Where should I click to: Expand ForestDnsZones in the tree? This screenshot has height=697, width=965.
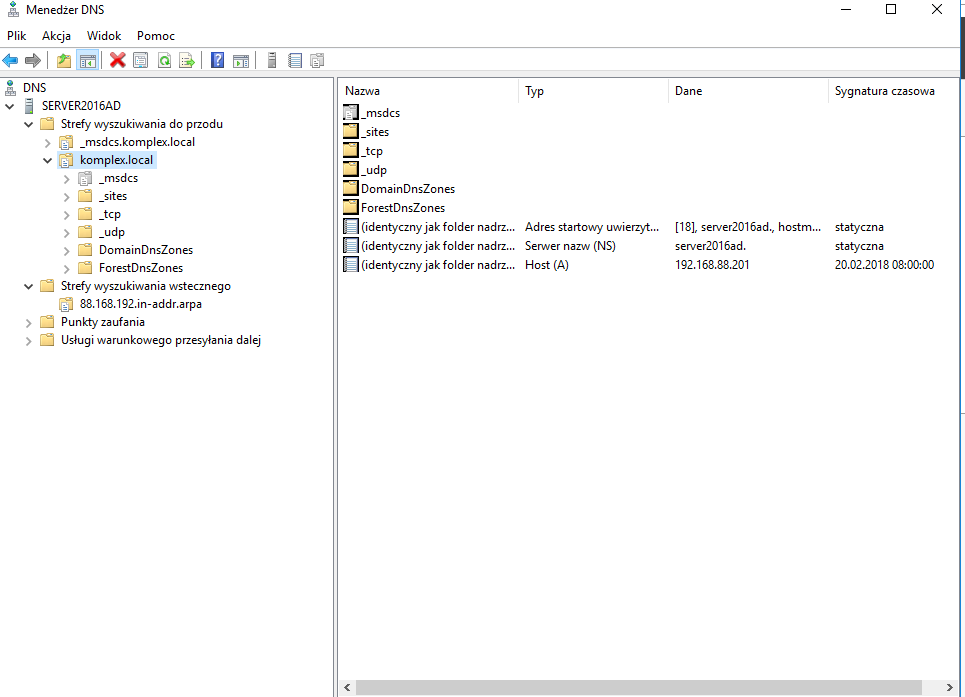click(66, 269)
